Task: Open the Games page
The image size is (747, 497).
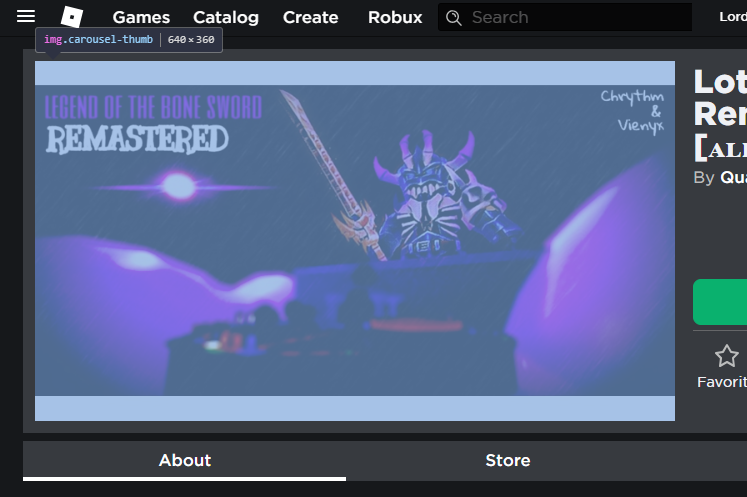Action: point(141,17)
